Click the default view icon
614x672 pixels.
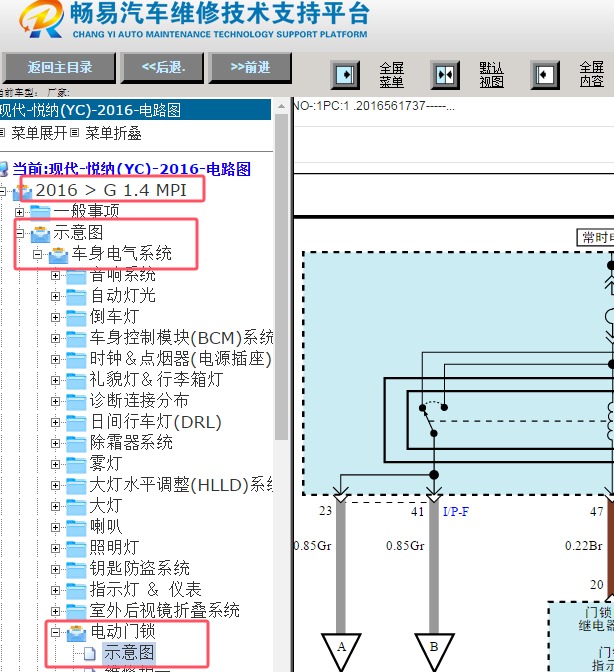445,75
